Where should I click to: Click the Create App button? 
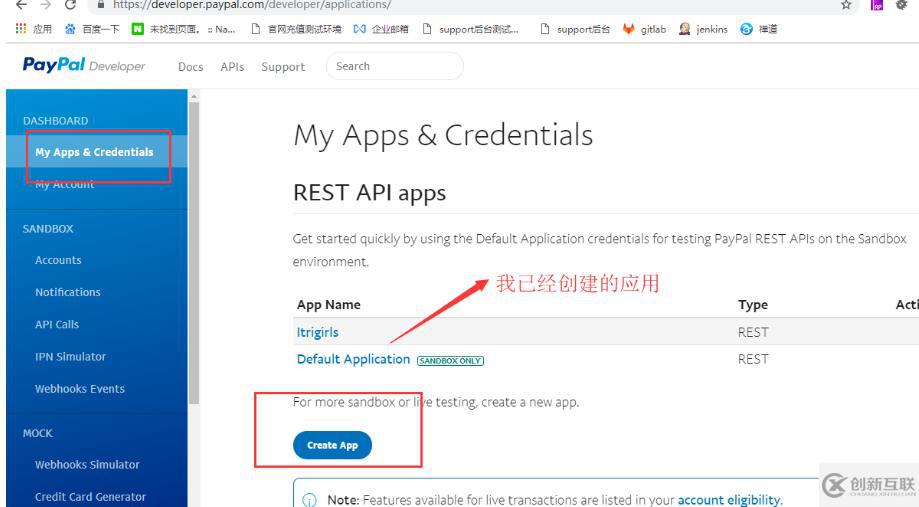point(332,445)
